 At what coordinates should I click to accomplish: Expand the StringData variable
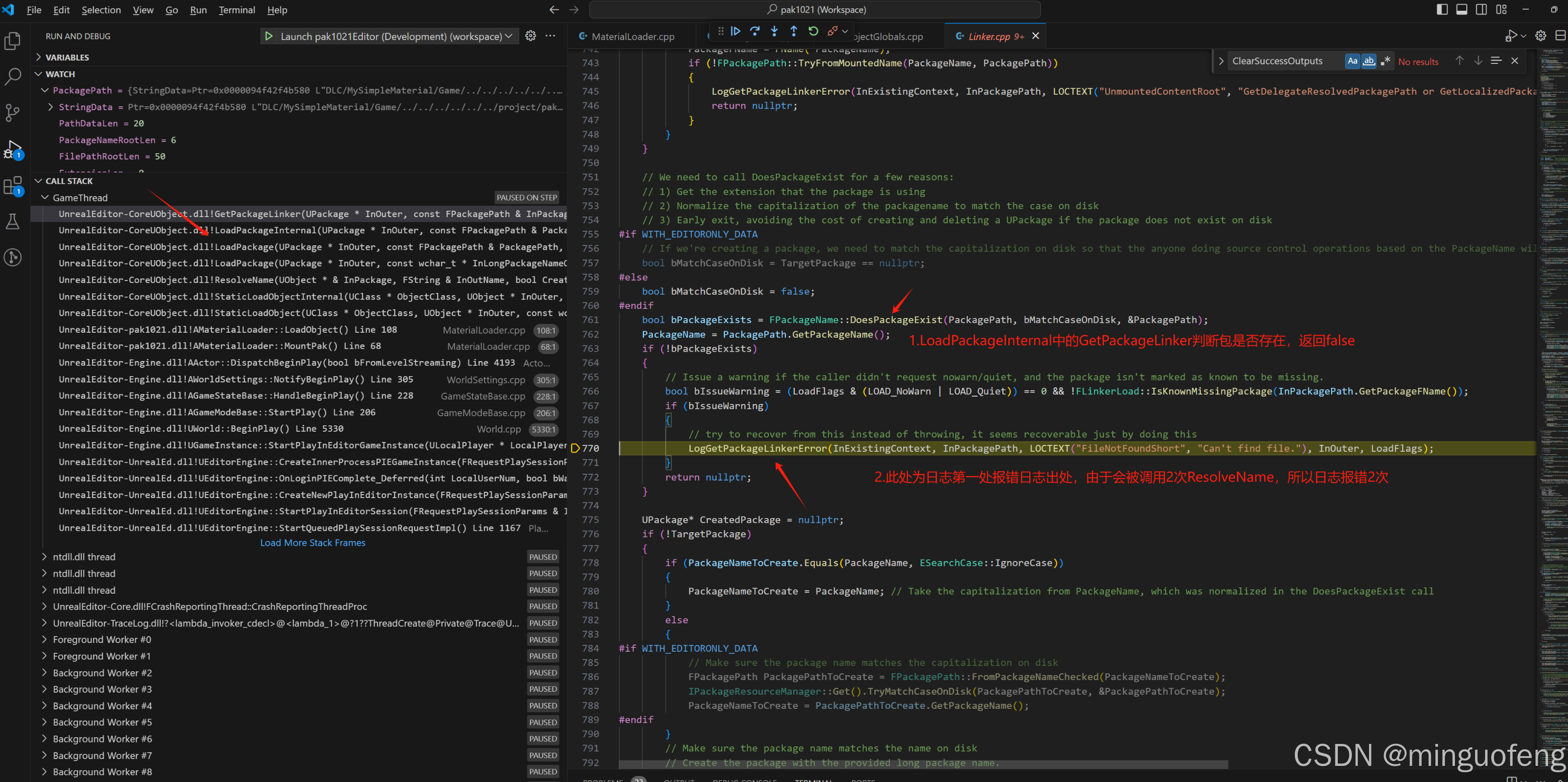click(x=51, y=106)
